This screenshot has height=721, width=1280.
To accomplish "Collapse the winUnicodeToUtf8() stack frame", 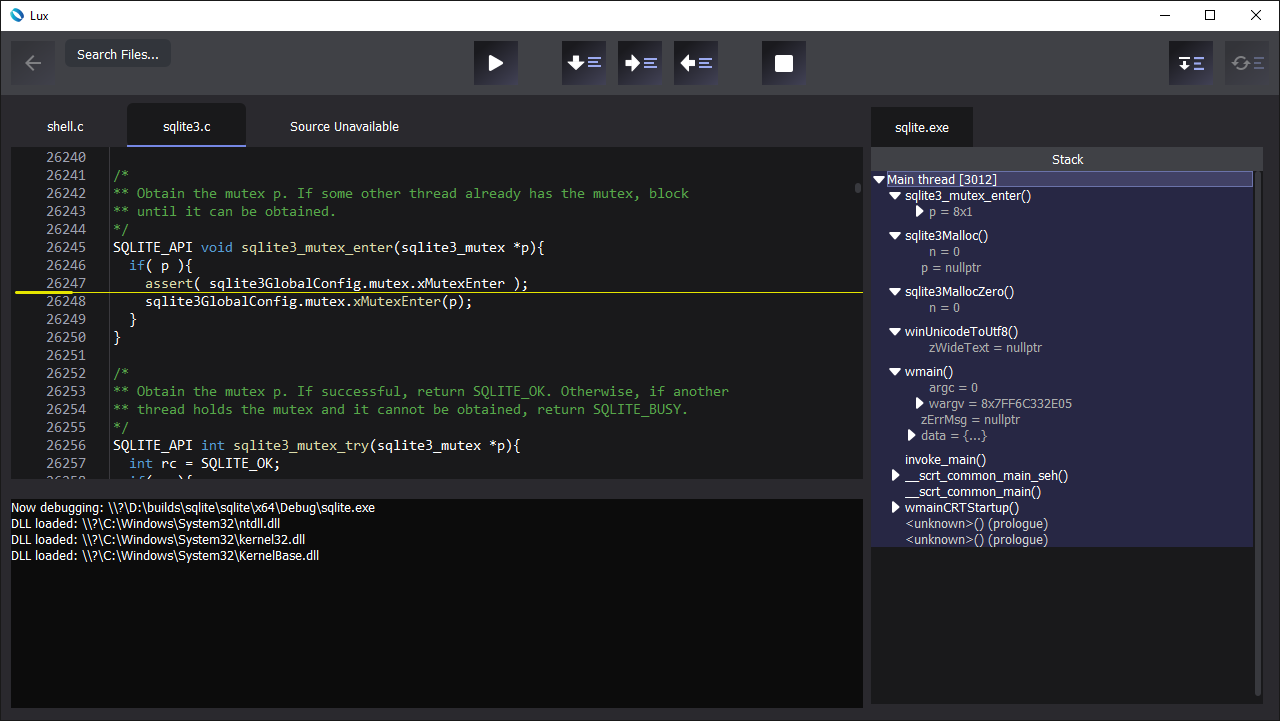I will click(x=895, y=332).
